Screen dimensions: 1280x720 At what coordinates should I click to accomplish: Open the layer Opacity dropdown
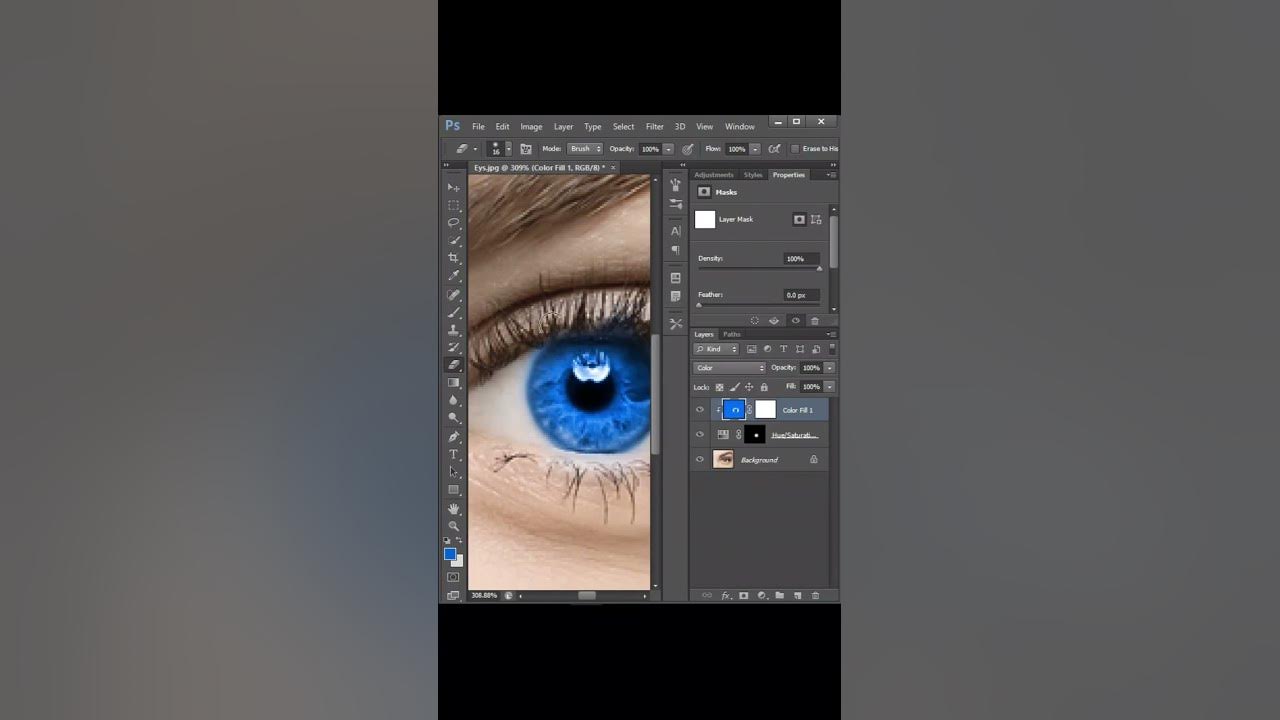point(829,368)
